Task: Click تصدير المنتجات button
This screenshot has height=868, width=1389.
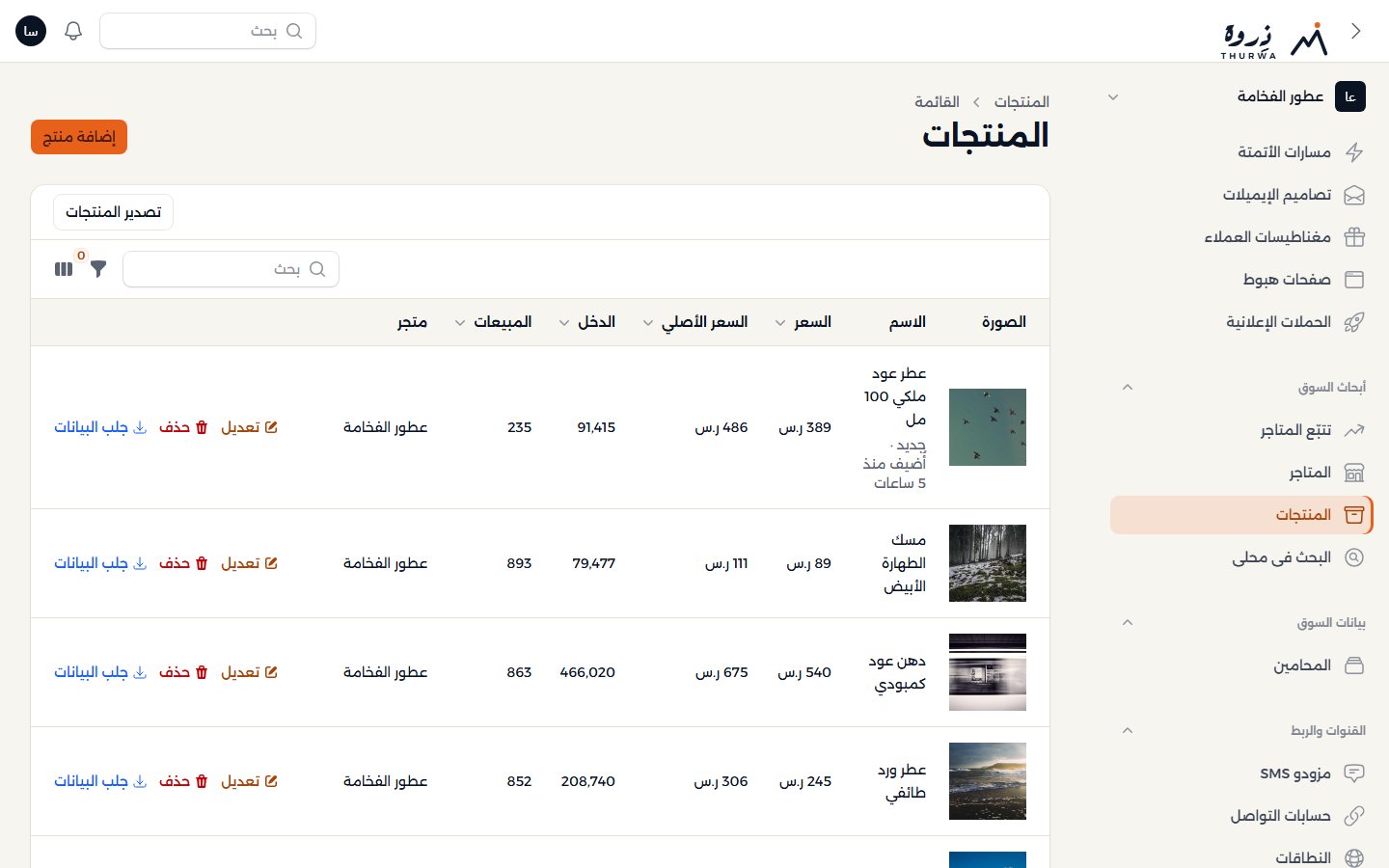Action: click(x=113, y=212)
